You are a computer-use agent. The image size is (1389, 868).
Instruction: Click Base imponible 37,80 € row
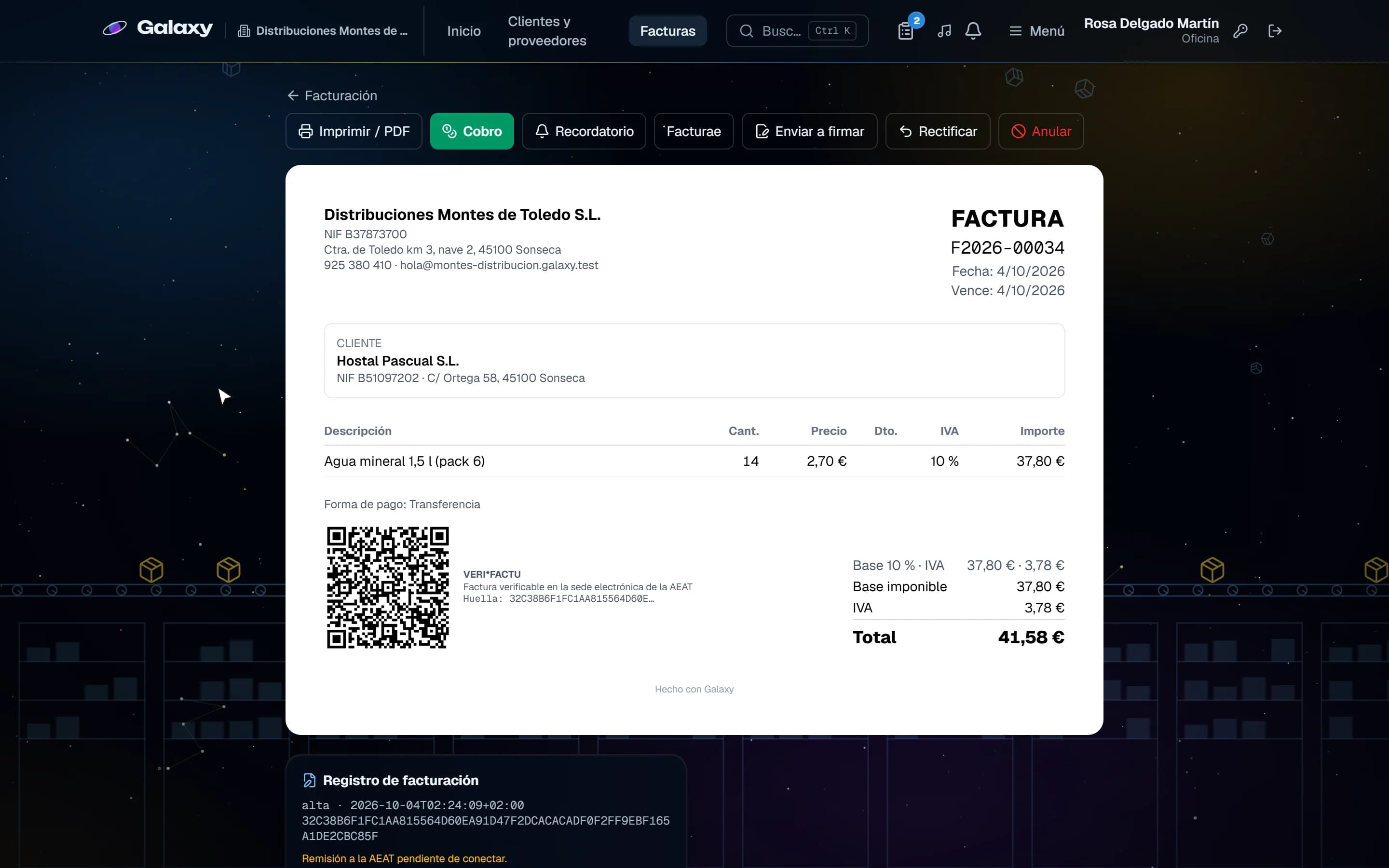tap(958, 587)
